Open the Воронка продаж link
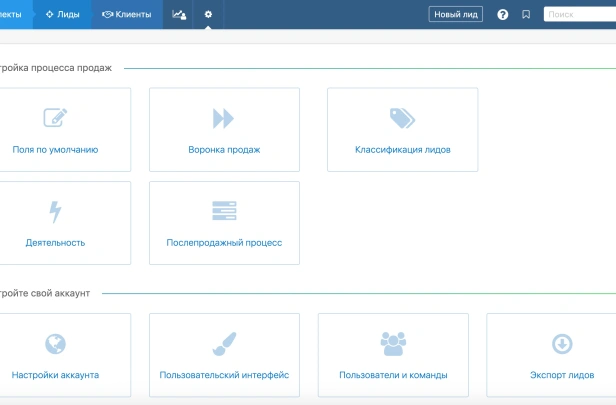This screenshot has height=405, width=616. [x=224, y=150]
